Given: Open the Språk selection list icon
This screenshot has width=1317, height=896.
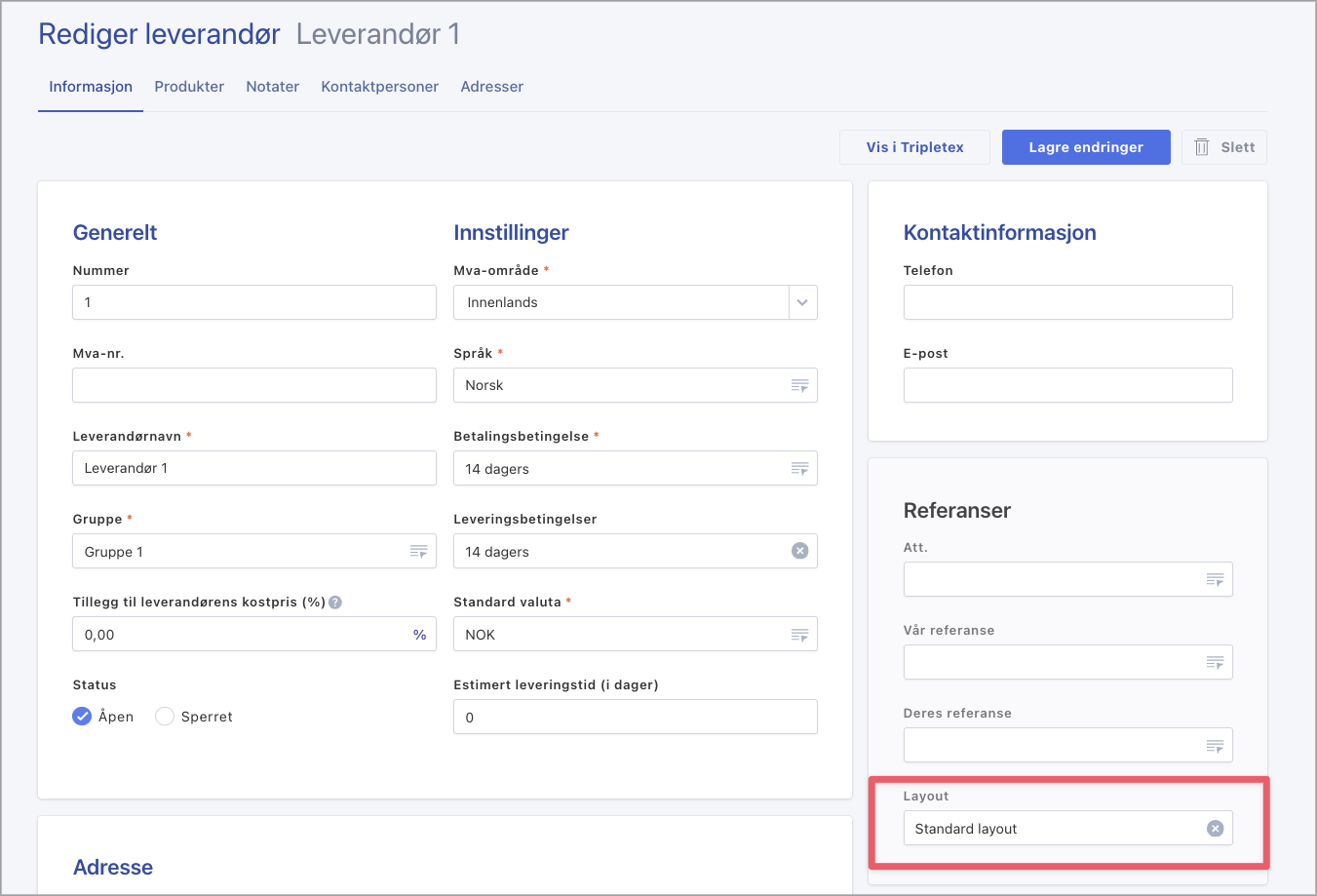Looking at the screenshot, I should coord(799,385).
